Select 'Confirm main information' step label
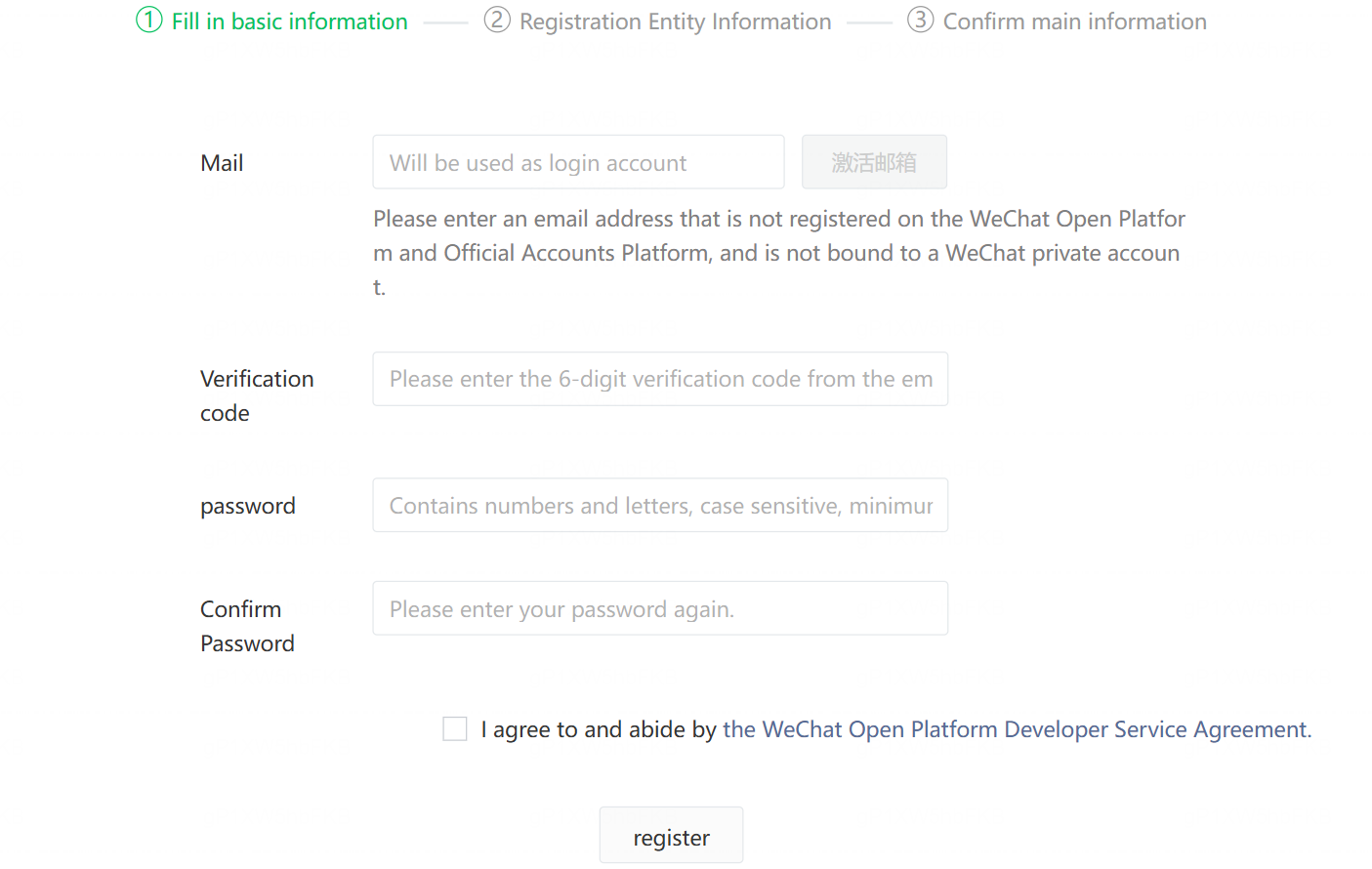This screenshot has height=869, width=1372. pos(1074,21)
